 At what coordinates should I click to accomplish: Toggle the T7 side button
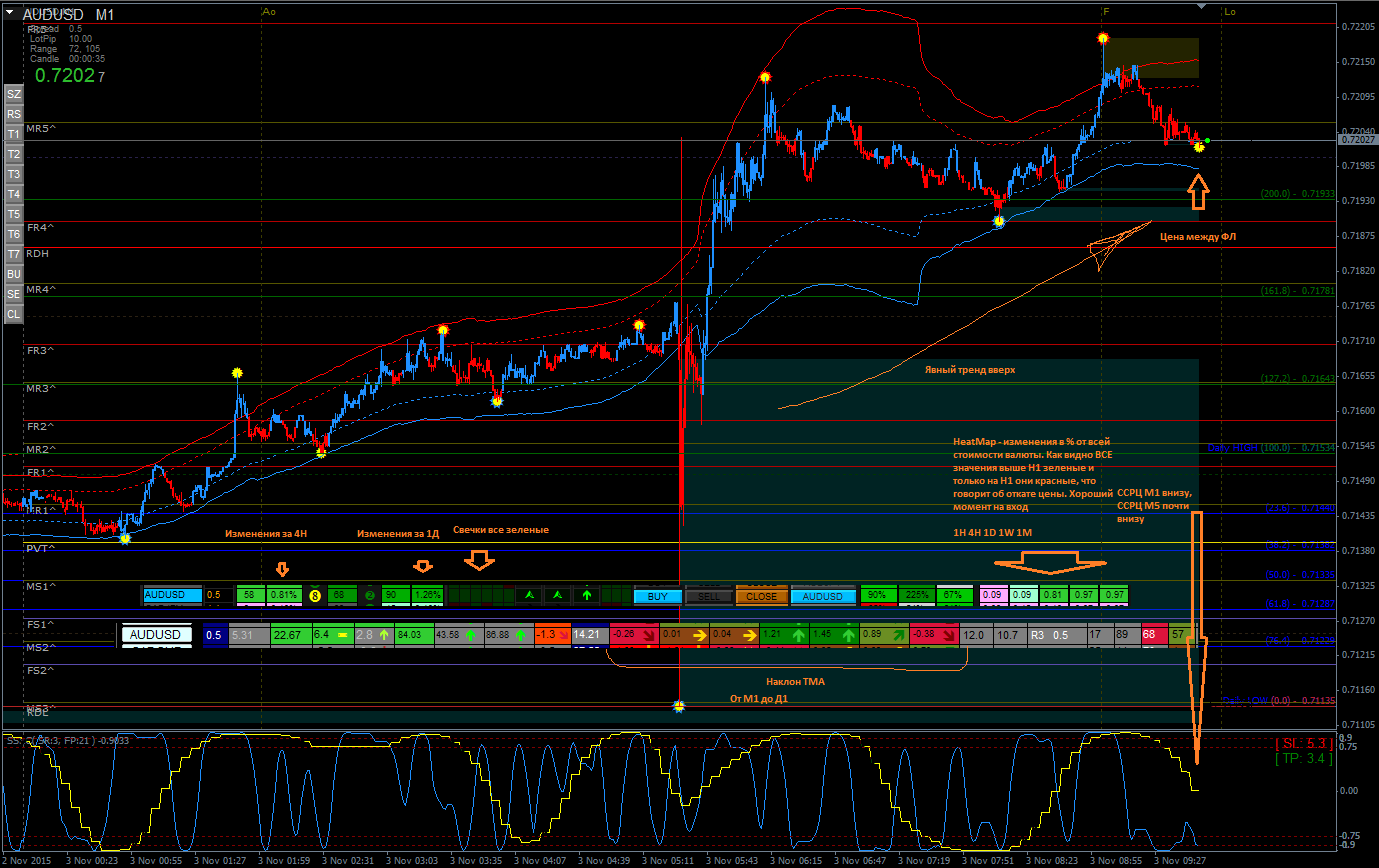tap(13, 254)
